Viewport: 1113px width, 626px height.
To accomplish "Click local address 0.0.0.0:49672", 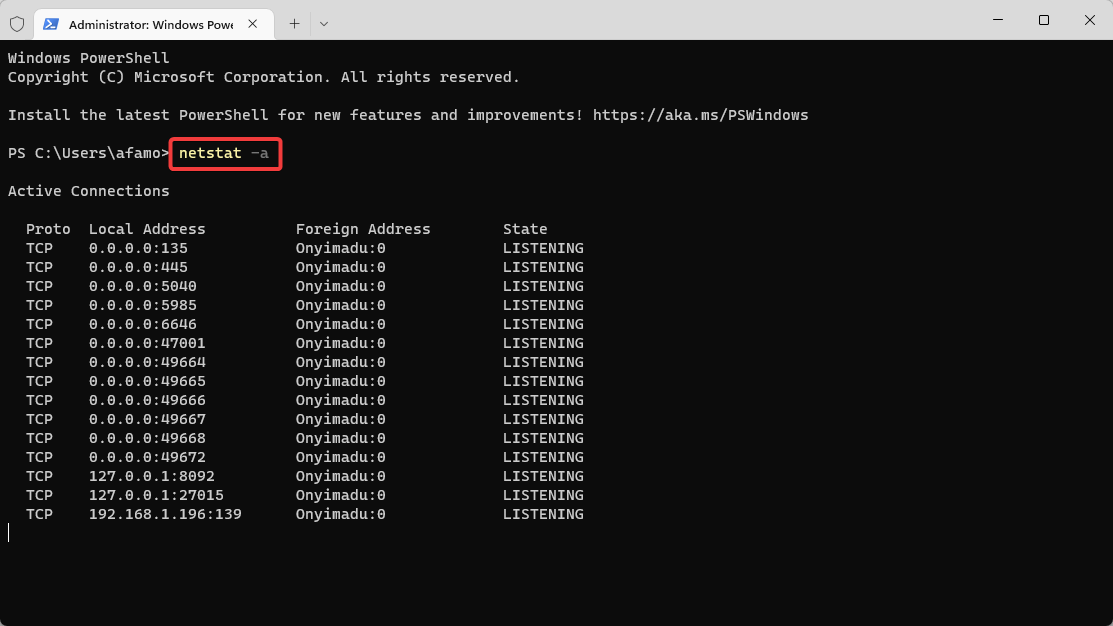I will point(147,457).
